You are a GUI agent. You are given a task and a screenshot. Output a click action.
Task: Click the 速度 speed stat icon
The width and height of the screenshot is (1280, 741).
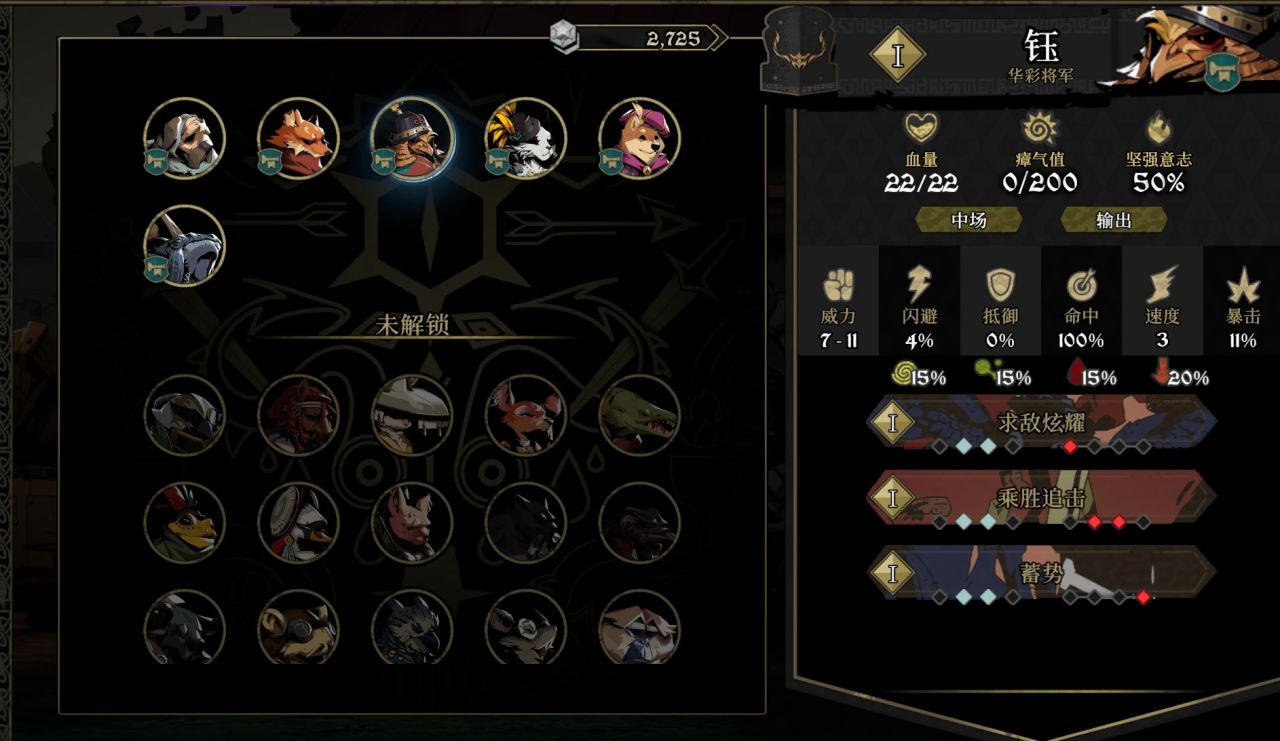[x=1162, y=285]
